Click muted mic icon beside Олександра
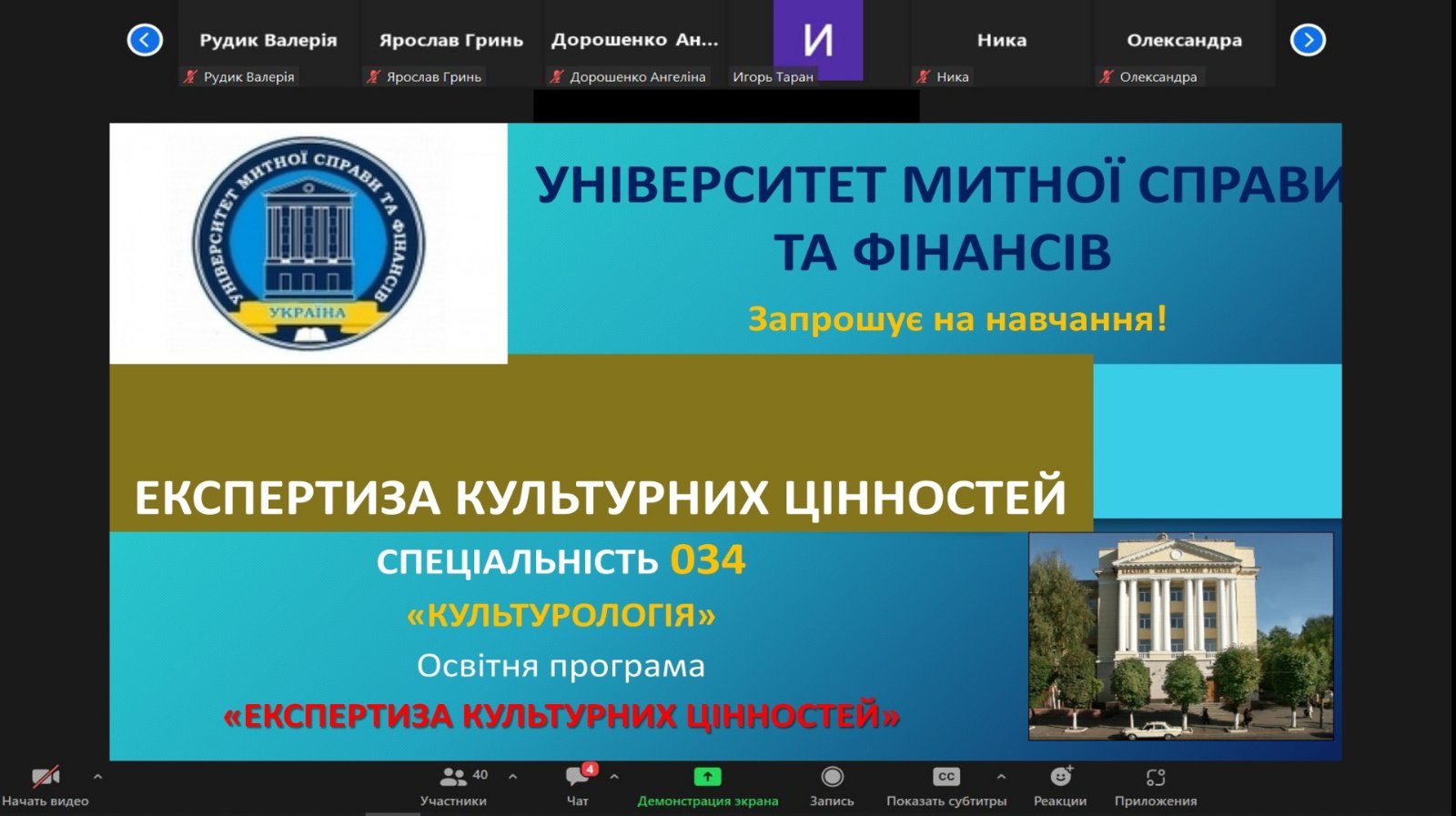 (1107, 76)
